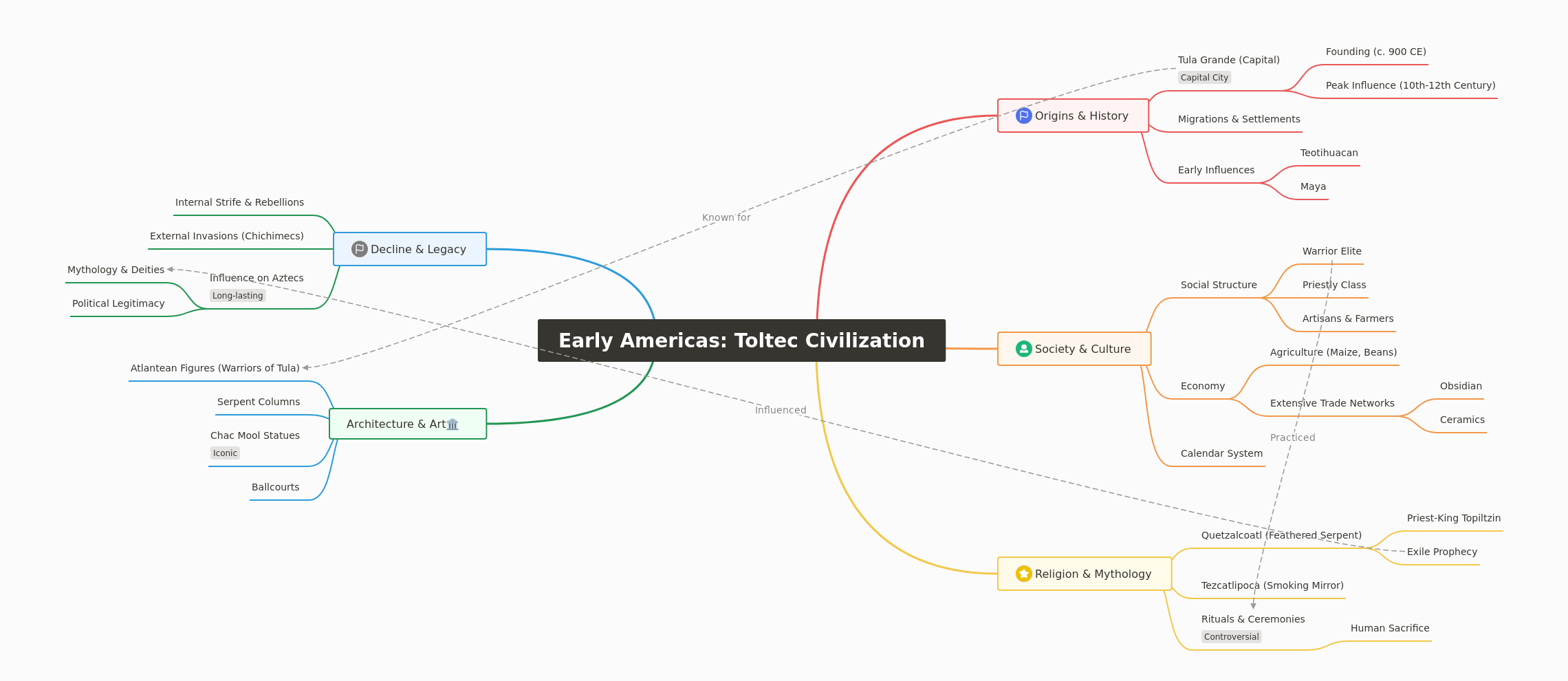
Task: Collapse the Early Influences branch
Action: (1216, 169)
